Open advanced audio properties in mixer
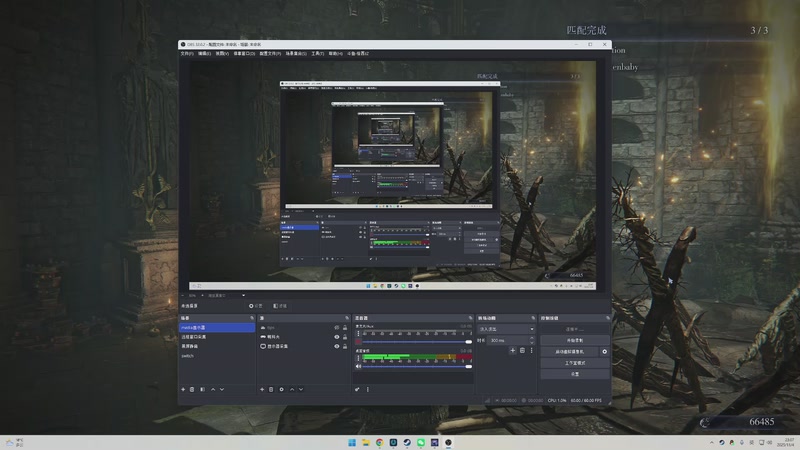Viewport: 800px width, 450px height. tap(357, 389)
